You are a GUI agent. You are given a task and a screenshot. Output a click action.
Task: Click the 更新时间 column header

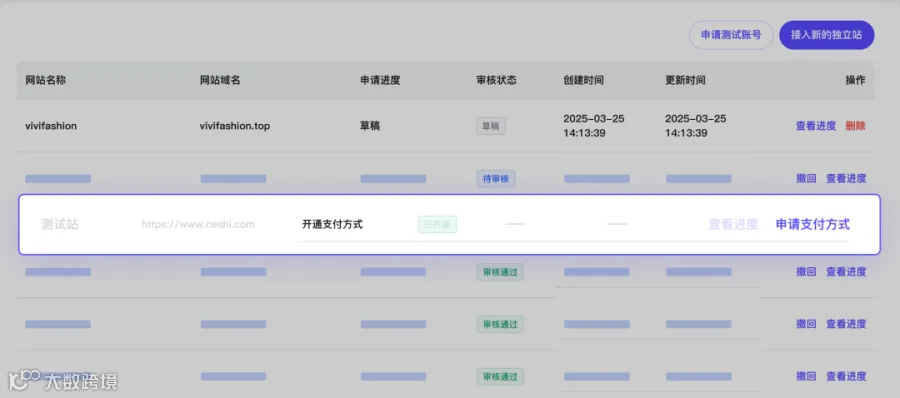685,80
